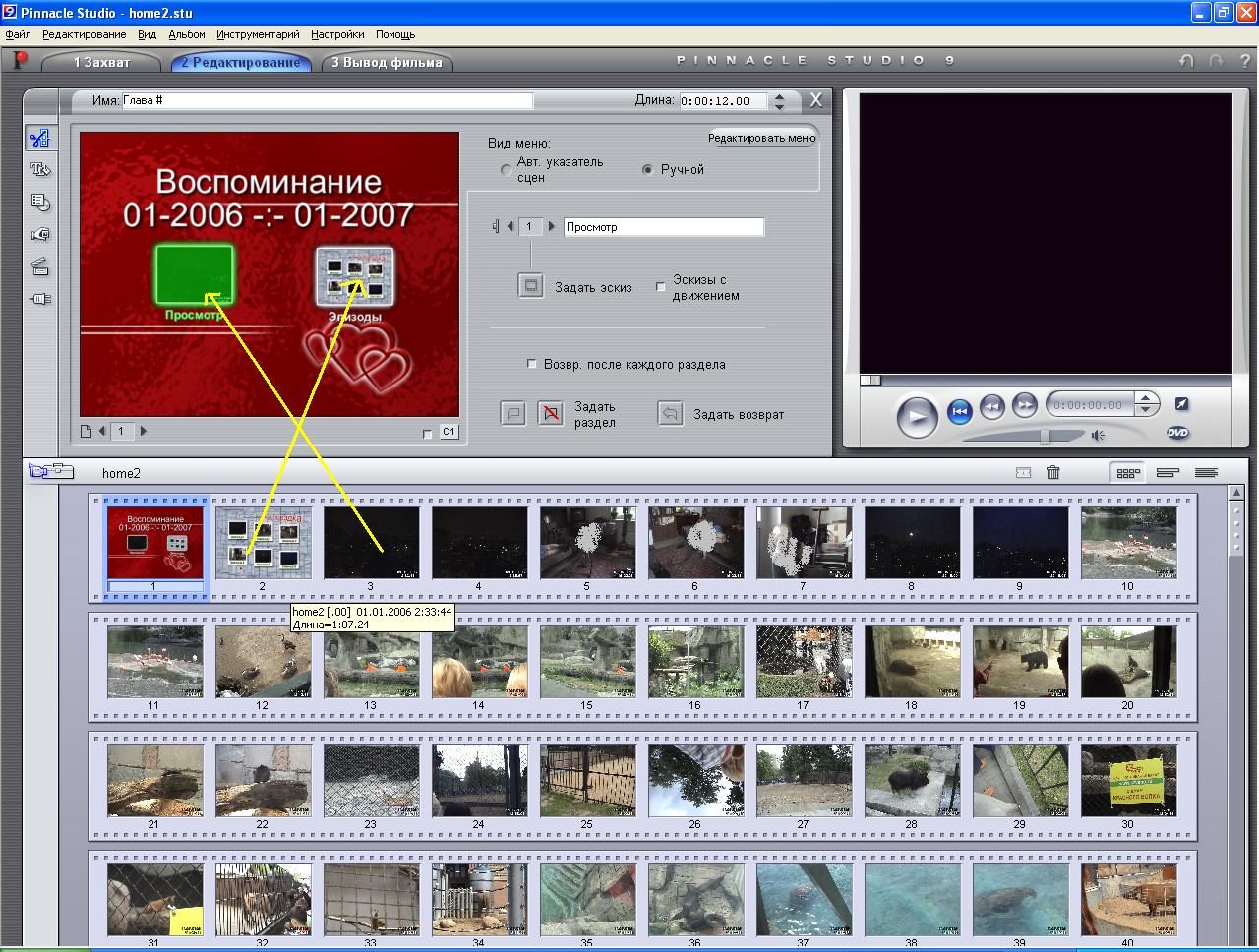Click the rewind button

pyautogui.click(x=992, y=405)
